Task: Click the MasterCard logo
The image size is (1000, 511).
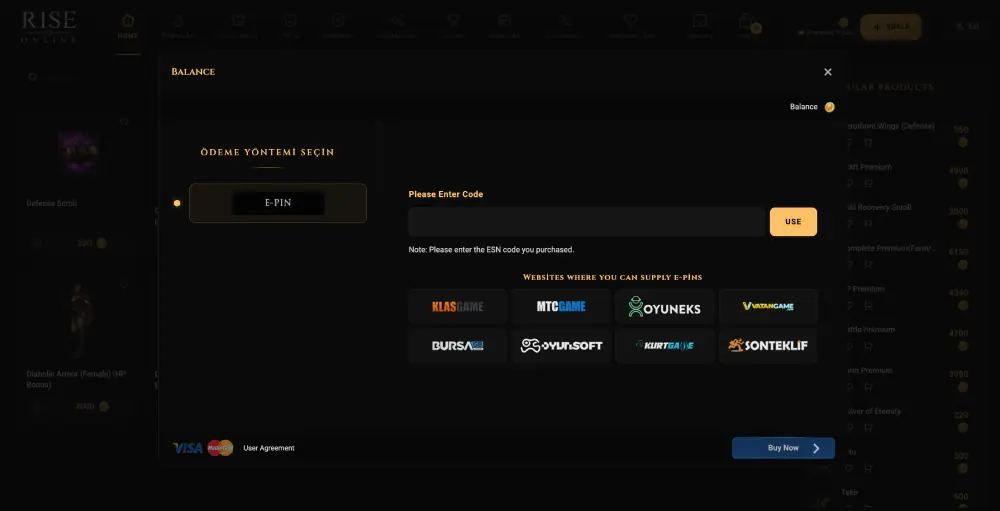Action: (220, 448)
